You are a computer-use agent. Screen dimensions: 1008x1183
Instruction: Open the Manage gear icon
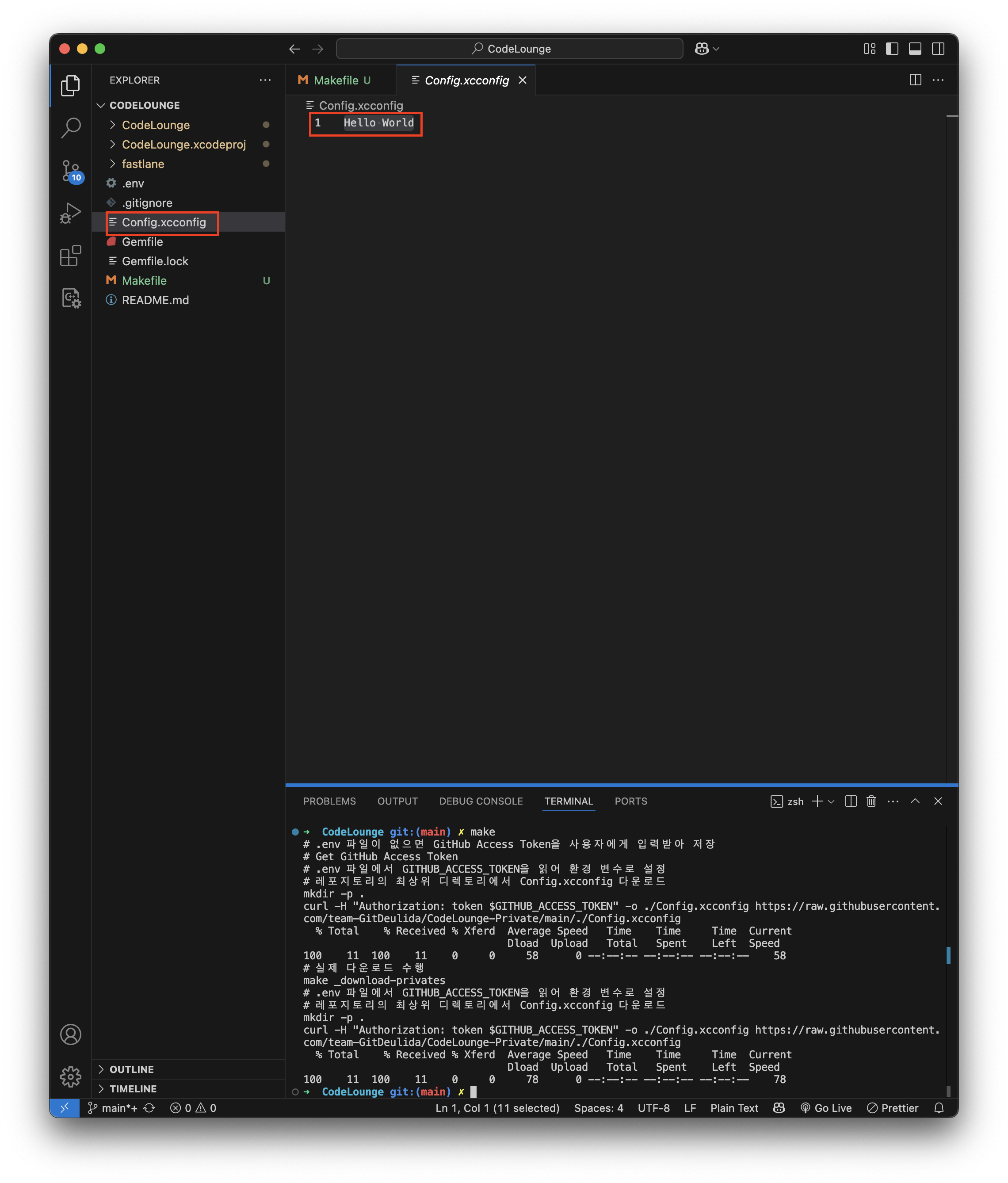71,1076
